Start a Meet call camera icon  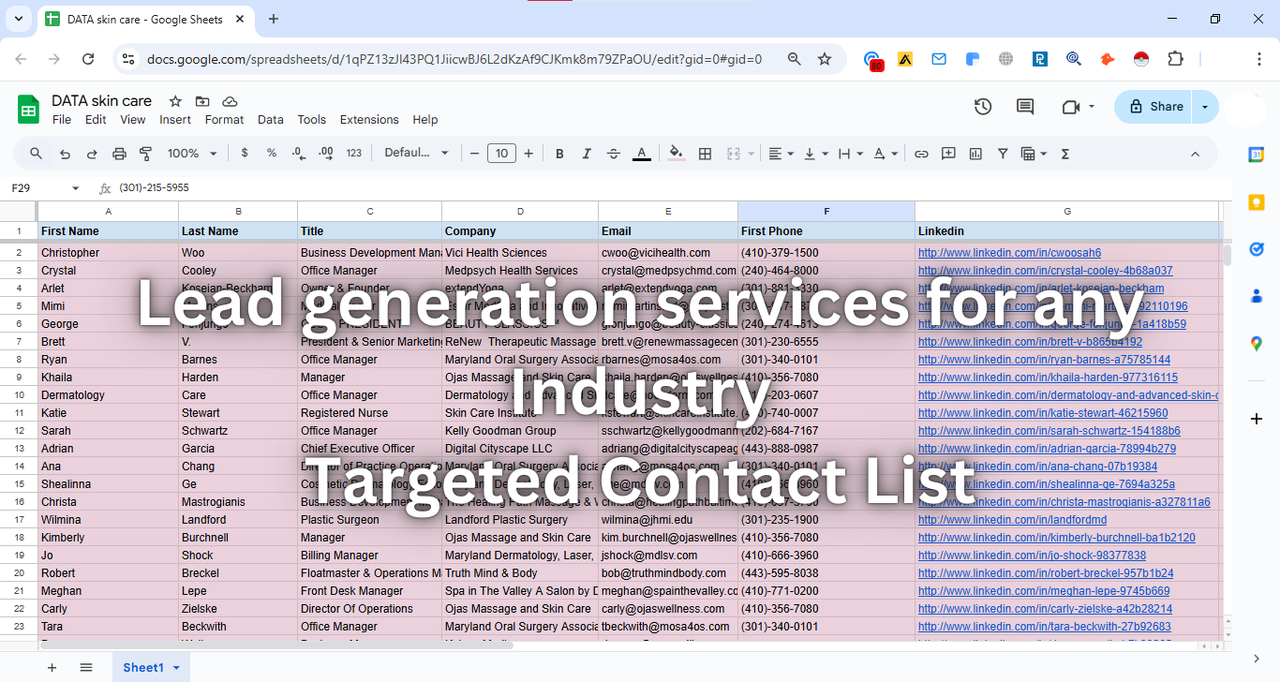coord(1071,107)
